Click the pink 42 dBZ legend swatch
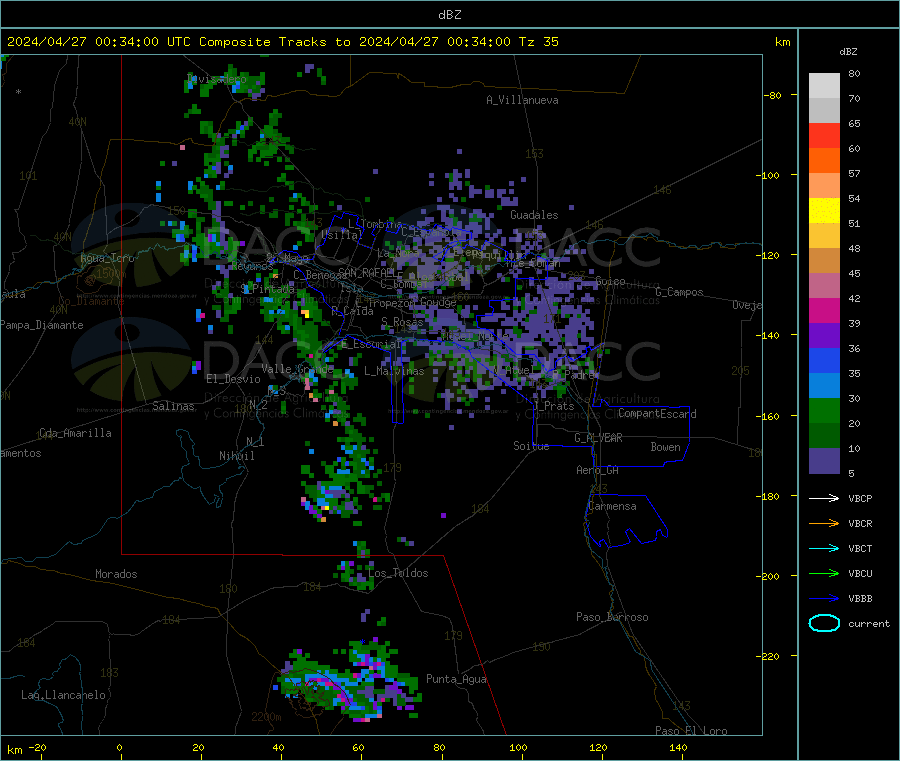 tap(824, 286)
